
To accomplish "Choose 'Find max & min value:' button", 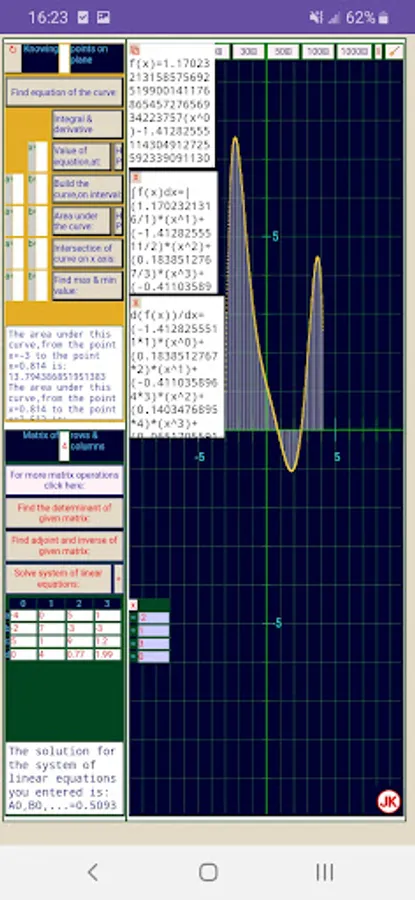I will (87, 286).
